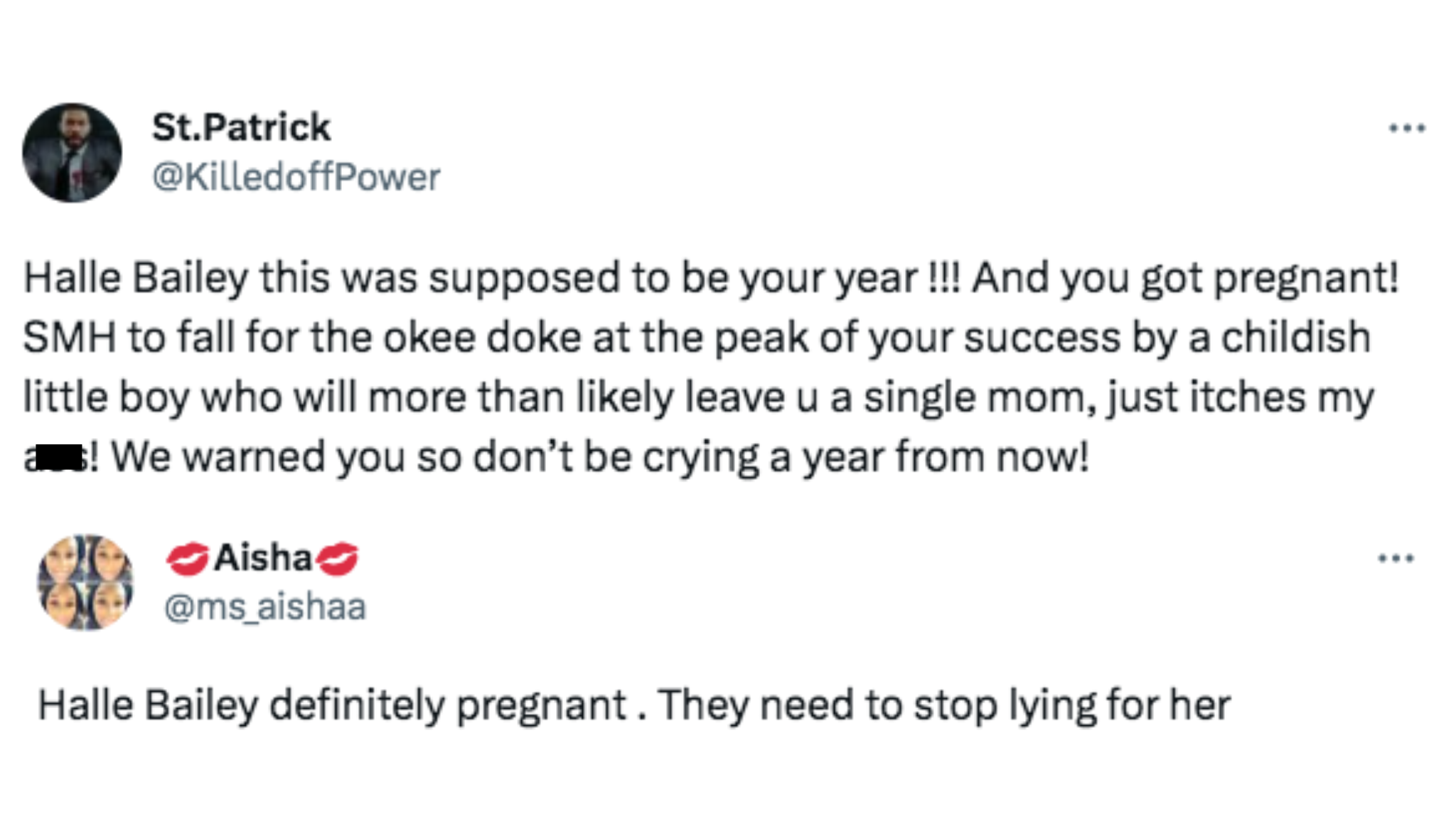The image size is (1456, 819).
Task: Click "Halle Bailey" in Aisha's tweet
Action: (148, 706)
